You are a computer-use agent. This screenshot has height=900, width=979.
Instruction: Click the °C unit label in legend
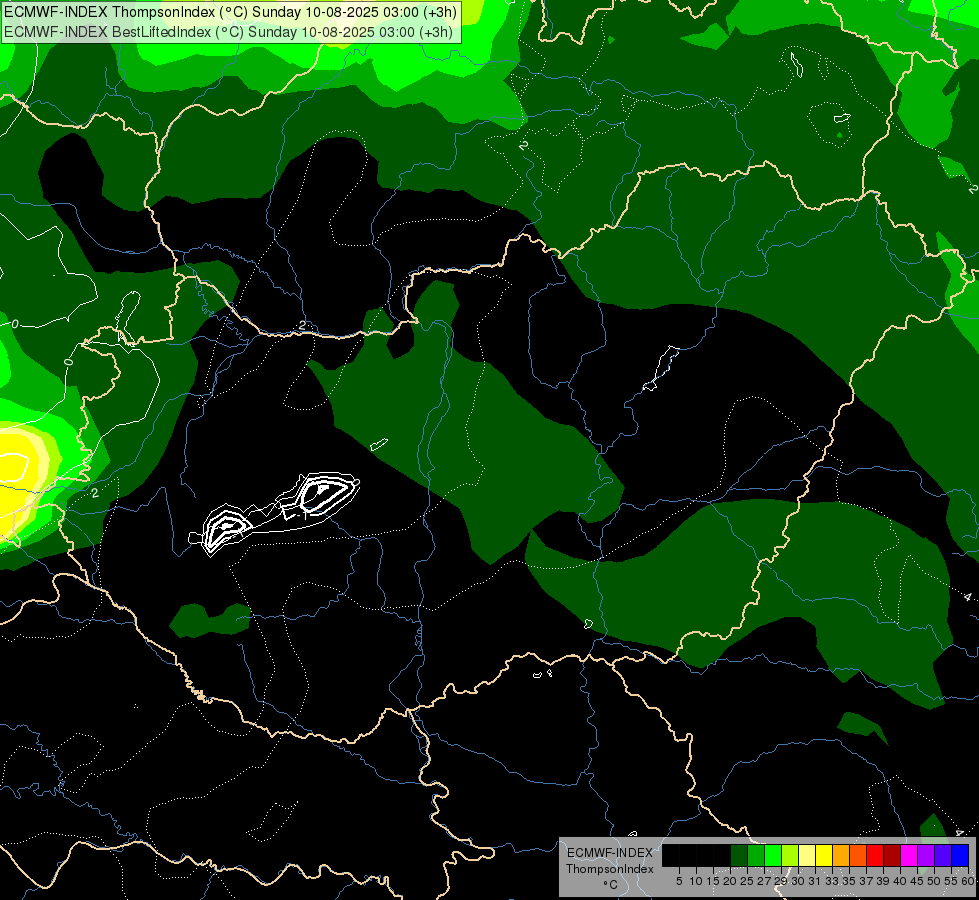coord(611,885)
